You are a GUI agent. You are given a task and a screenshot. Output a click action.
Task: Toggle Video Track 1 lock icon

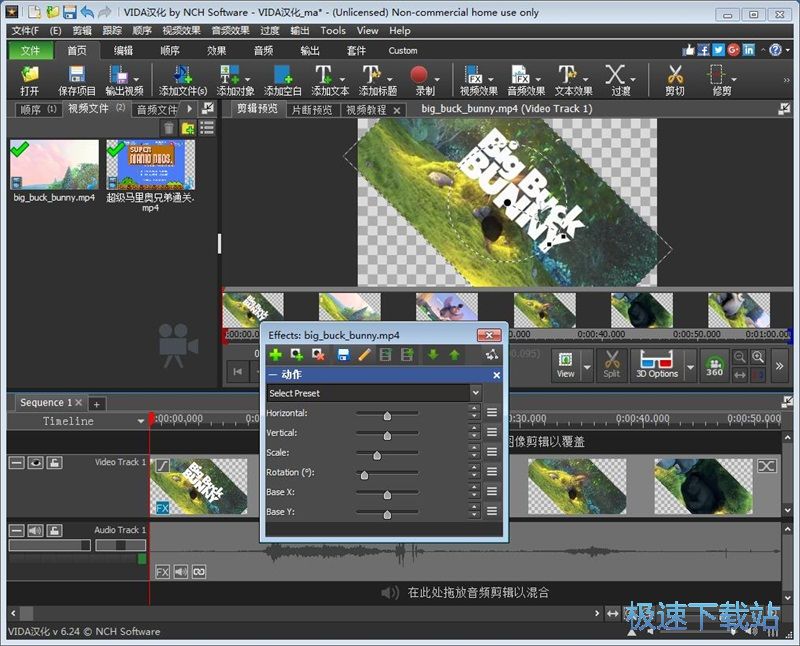click(x=55, y=463)
